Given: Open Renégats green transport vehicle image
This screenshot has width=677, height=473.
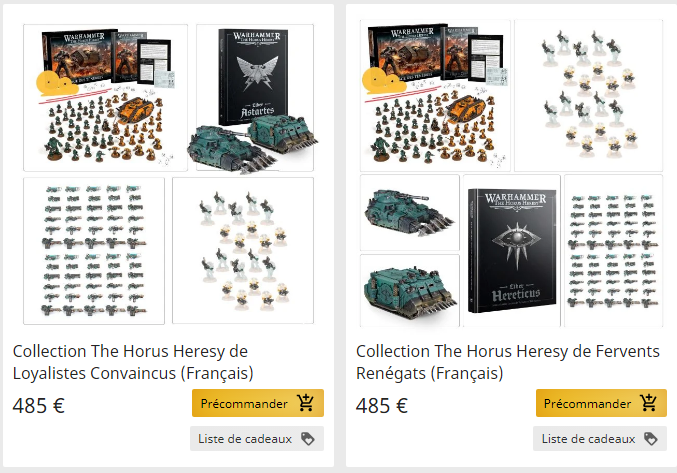Looking at the screenshot, I should click(x=410, y=290).
